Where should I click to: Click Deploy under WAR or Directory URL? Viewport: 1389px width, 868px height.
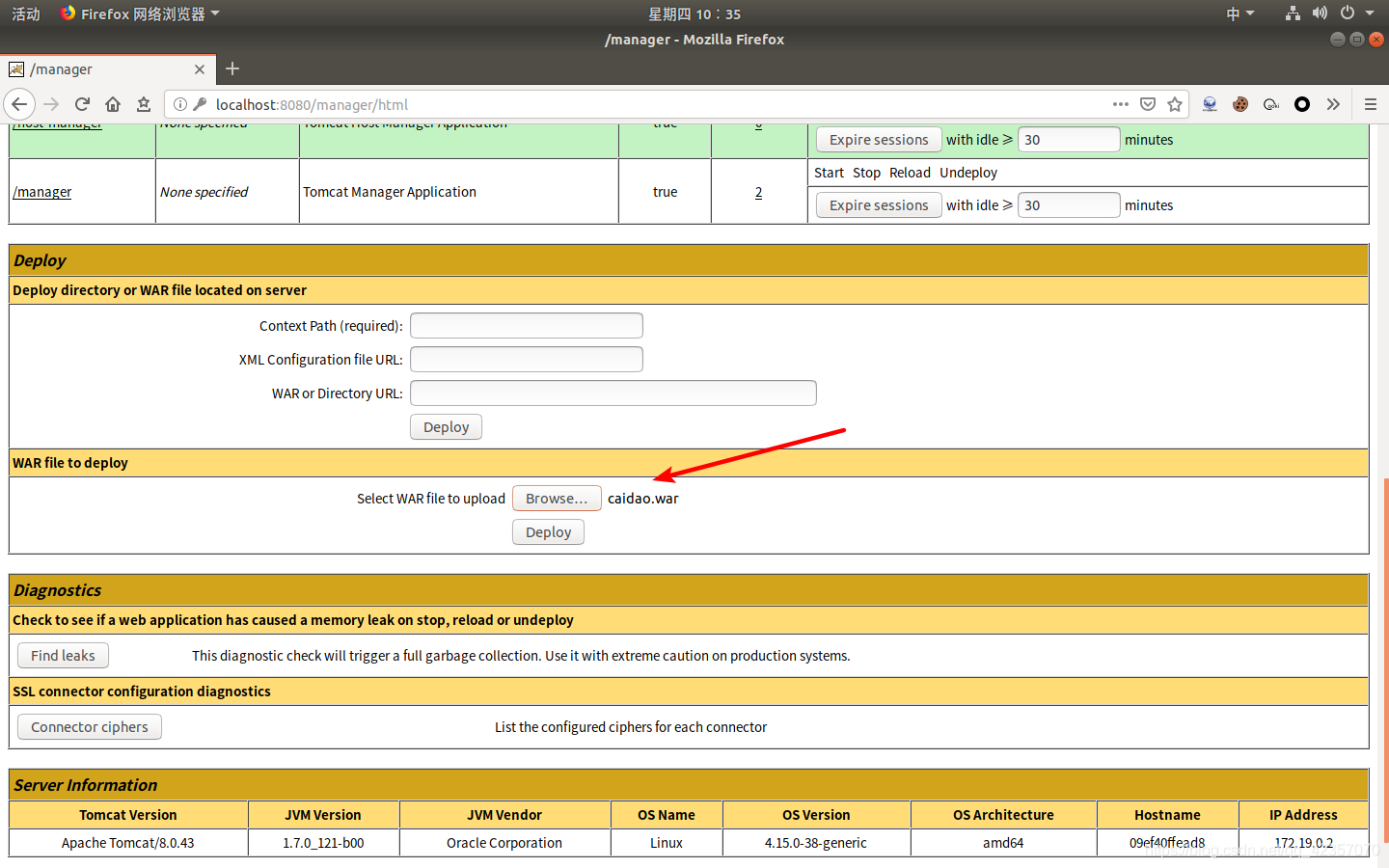tap(446, 427)
